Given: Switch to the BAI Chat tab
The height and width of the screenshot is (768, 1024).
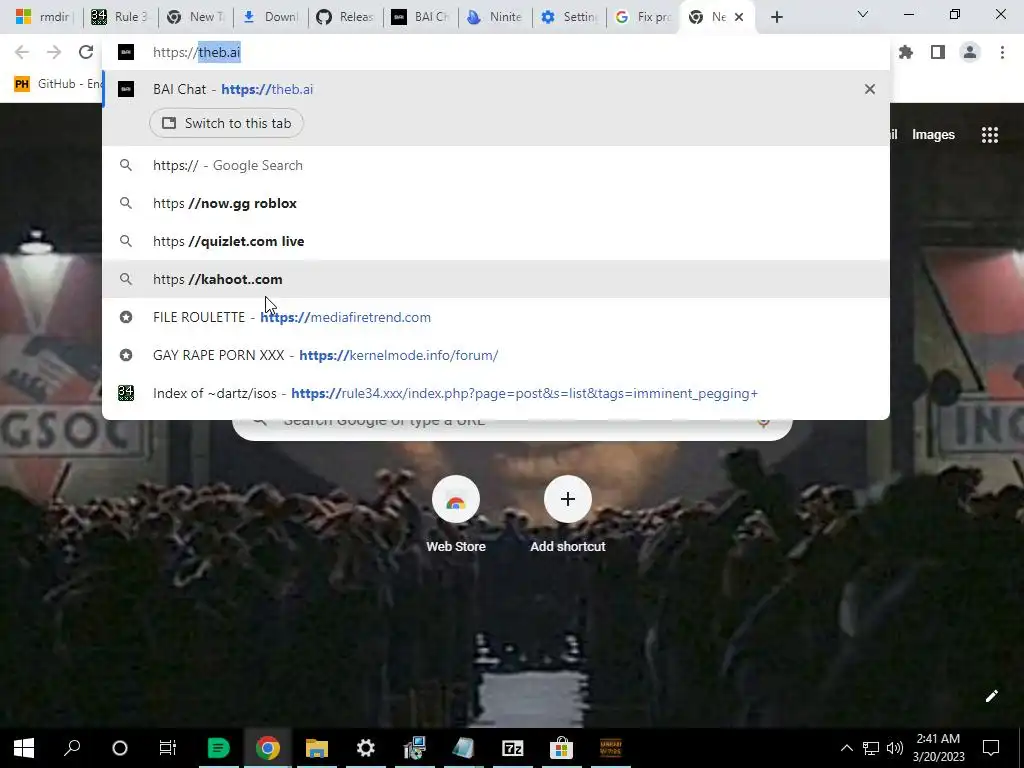Looking at the screenshot, I should pos(419,17).
